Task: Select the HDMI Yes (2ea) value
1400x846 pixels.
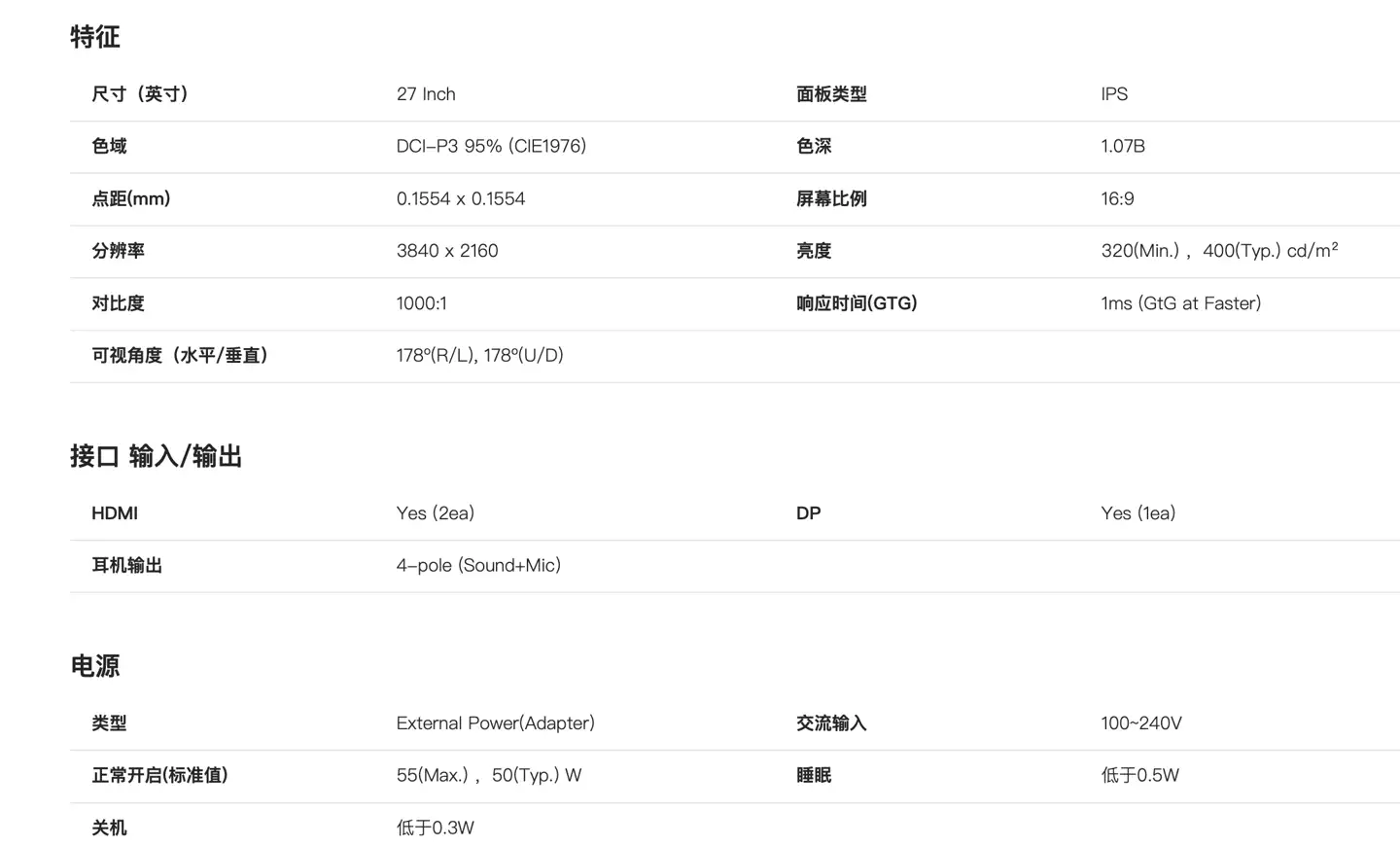Action: click(436, 513)
